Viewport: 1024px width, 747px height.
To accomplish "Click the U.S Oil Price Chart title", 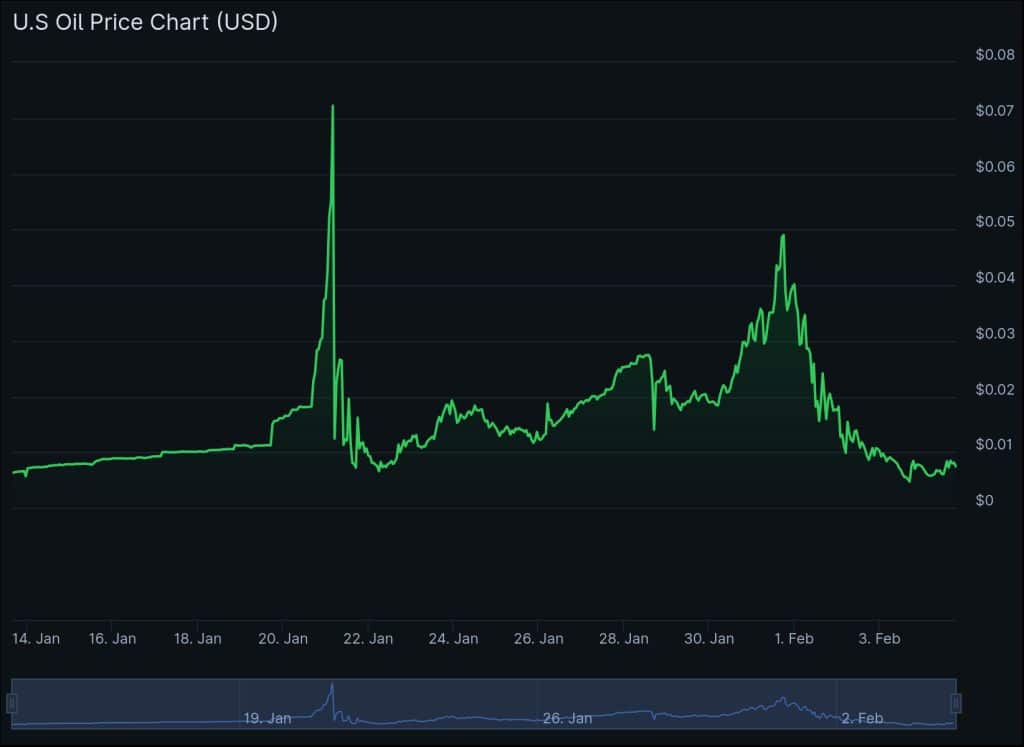I will (x=143, y=21).
